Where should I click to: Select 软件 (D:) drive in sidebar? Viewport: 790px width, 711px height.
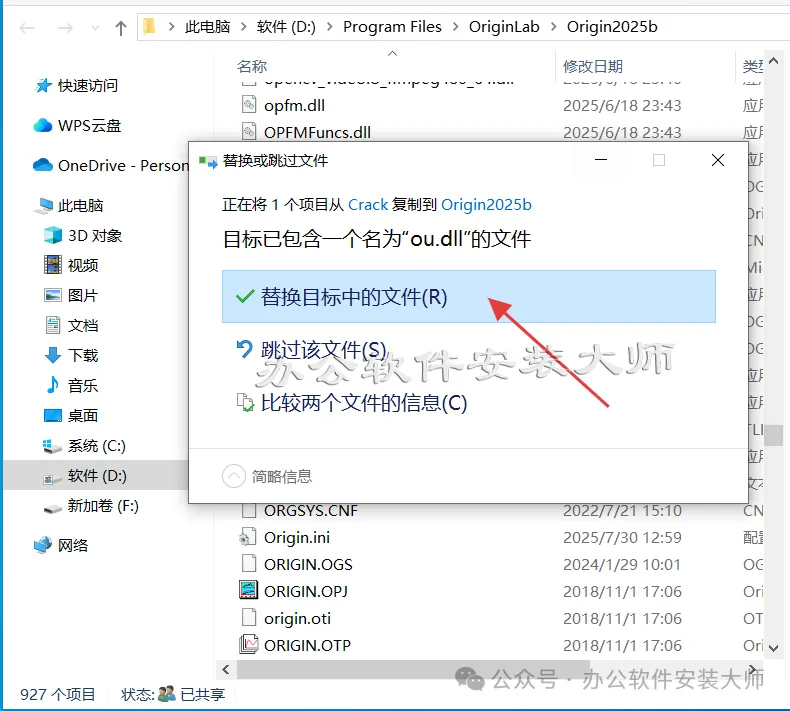[x=97, y=476]
